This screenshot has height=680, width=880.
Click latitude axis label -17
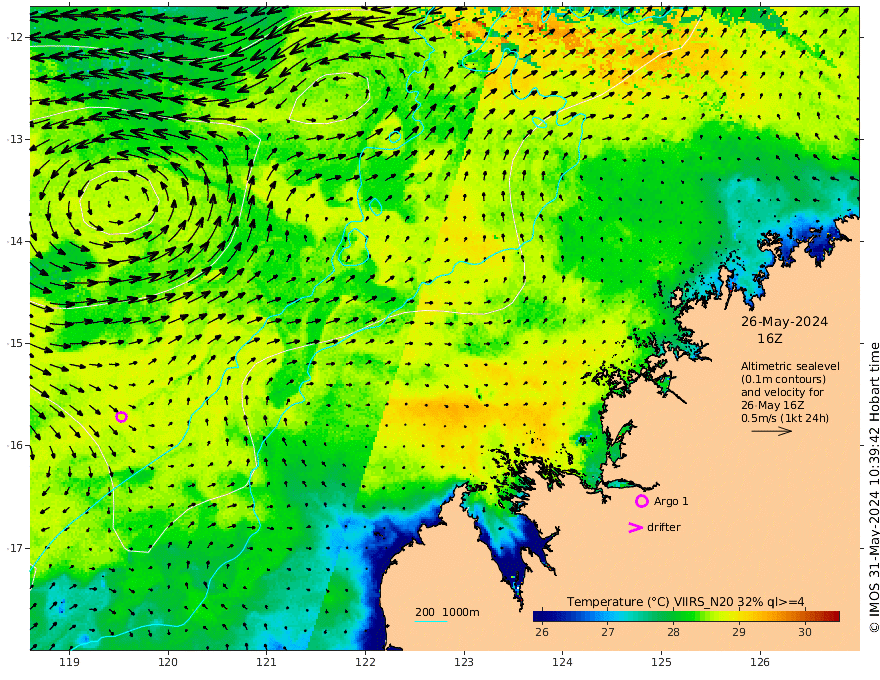pyautogui.click(x=15, y=548)
